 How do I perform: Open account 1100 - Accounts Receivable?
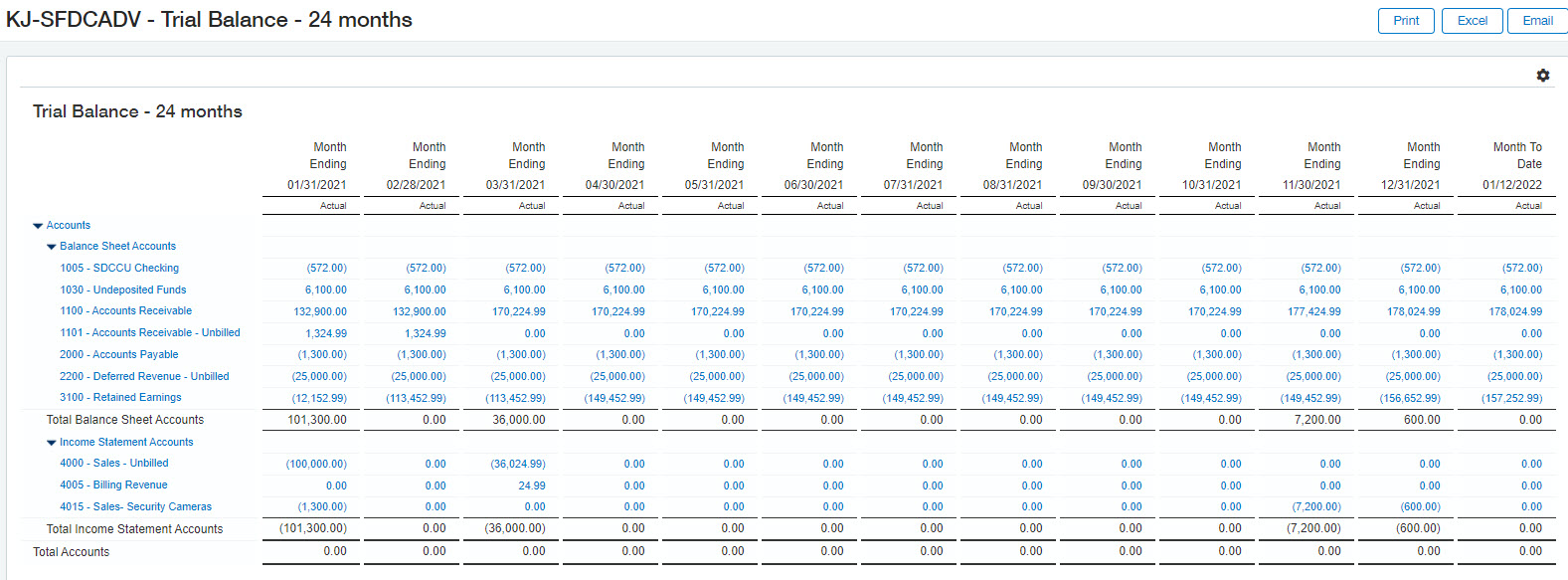tap(125, 311)
